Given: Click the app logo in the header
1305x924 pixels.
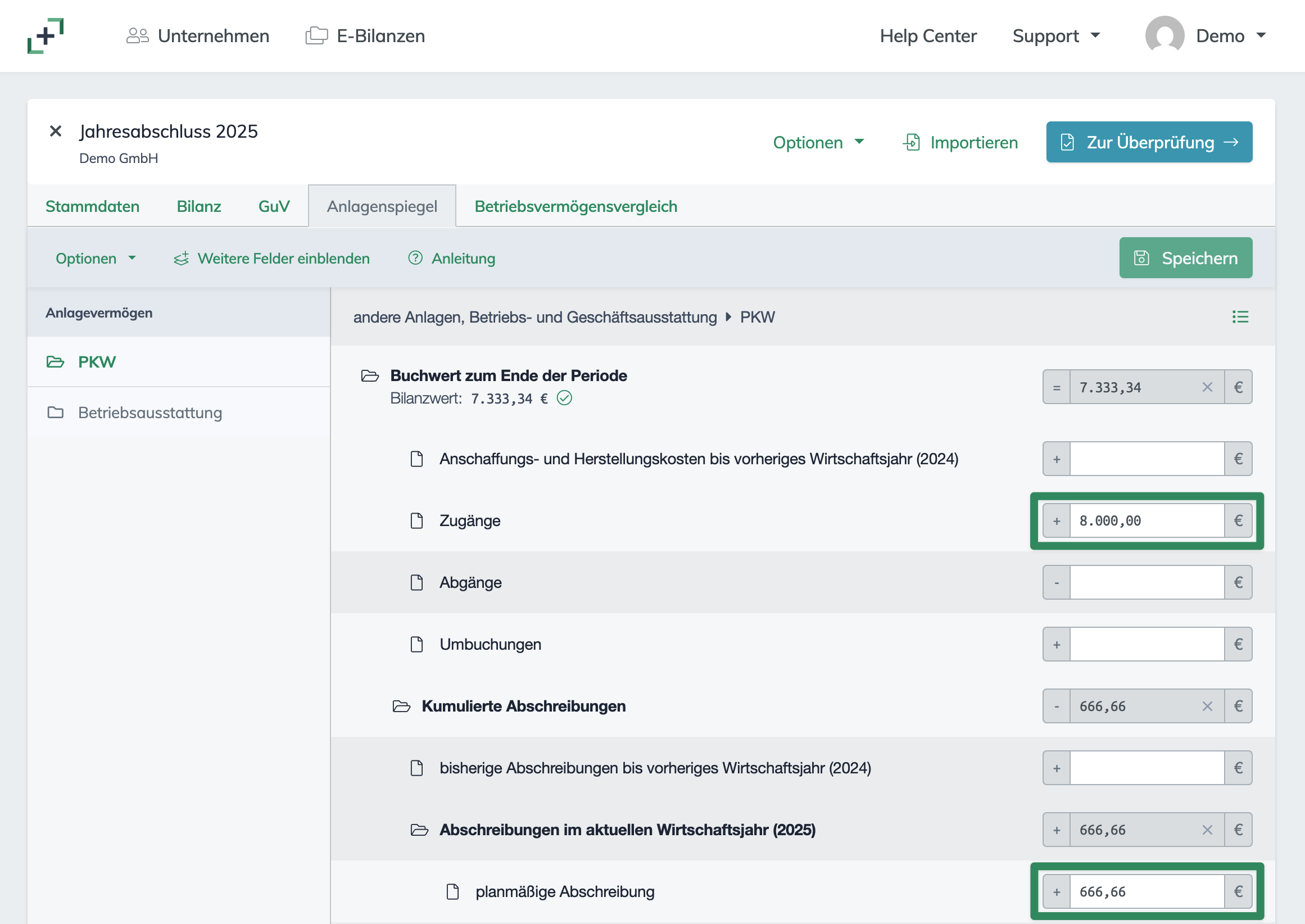Looking at the screenshot, I should point(46,35).
